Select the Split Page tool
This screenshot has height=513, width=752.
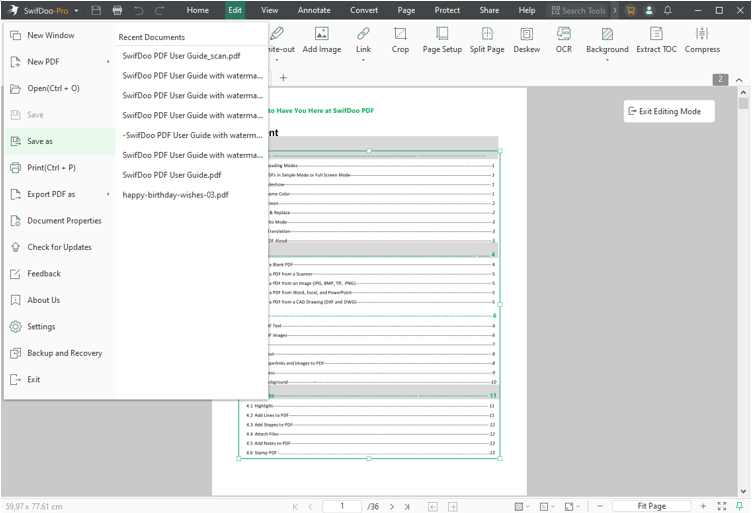487,40
